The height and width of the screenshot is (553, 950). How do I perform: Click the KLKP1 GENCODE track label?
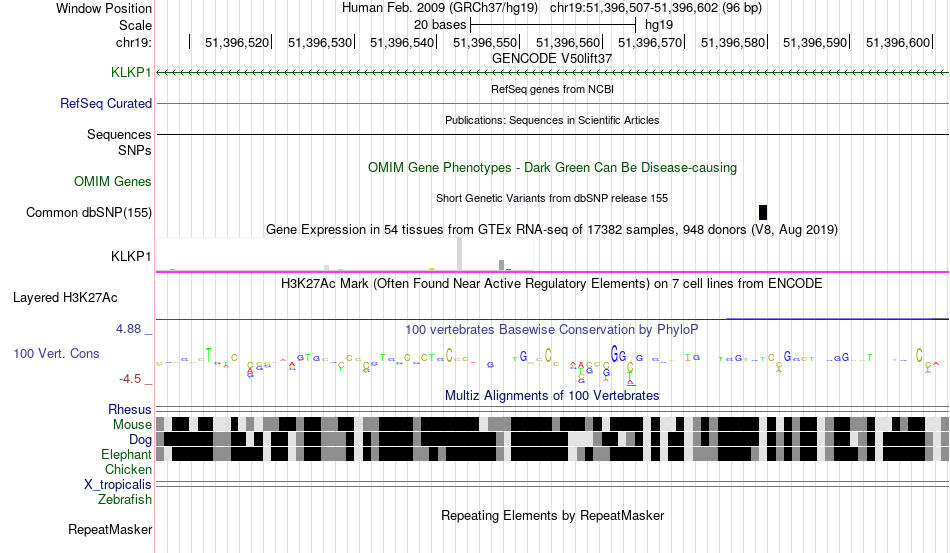tap(131, 73)
